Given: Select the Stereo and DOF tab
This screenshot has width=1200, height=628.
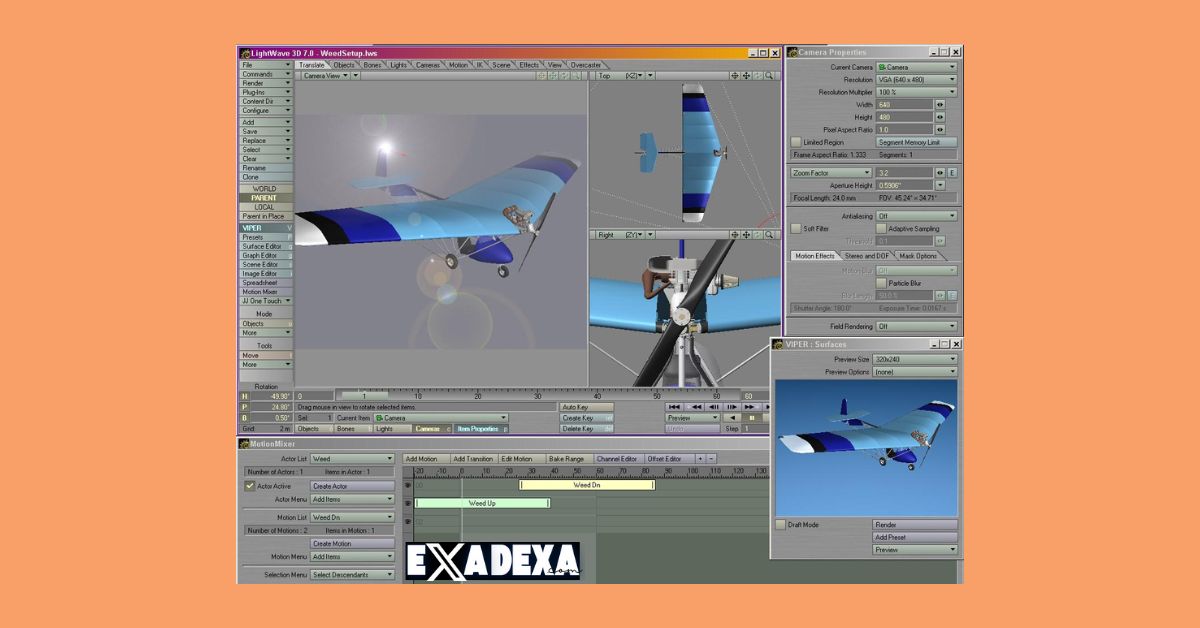Looking at the screenshot, I should click(x=866, y=256).
